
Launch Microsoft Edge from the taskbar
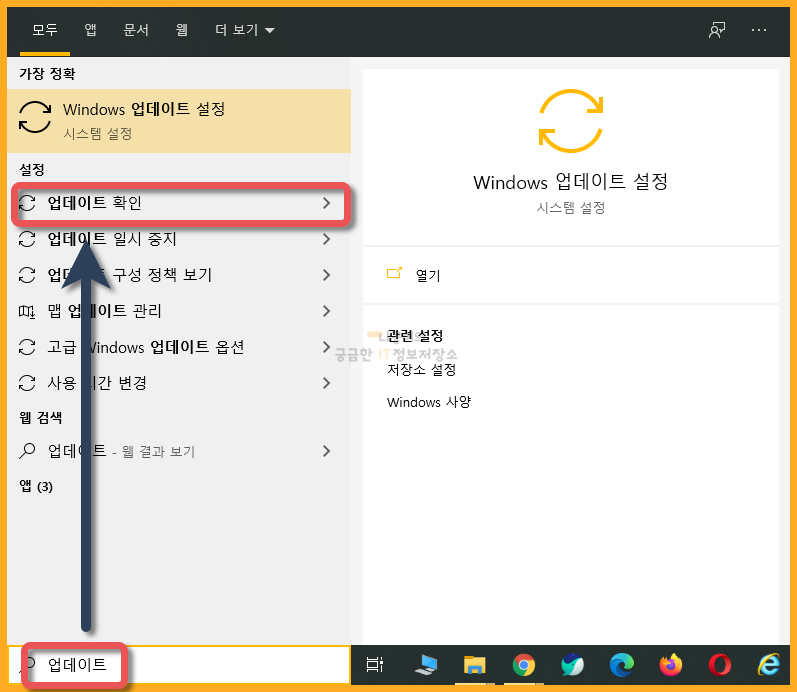(x=622, y=665)
